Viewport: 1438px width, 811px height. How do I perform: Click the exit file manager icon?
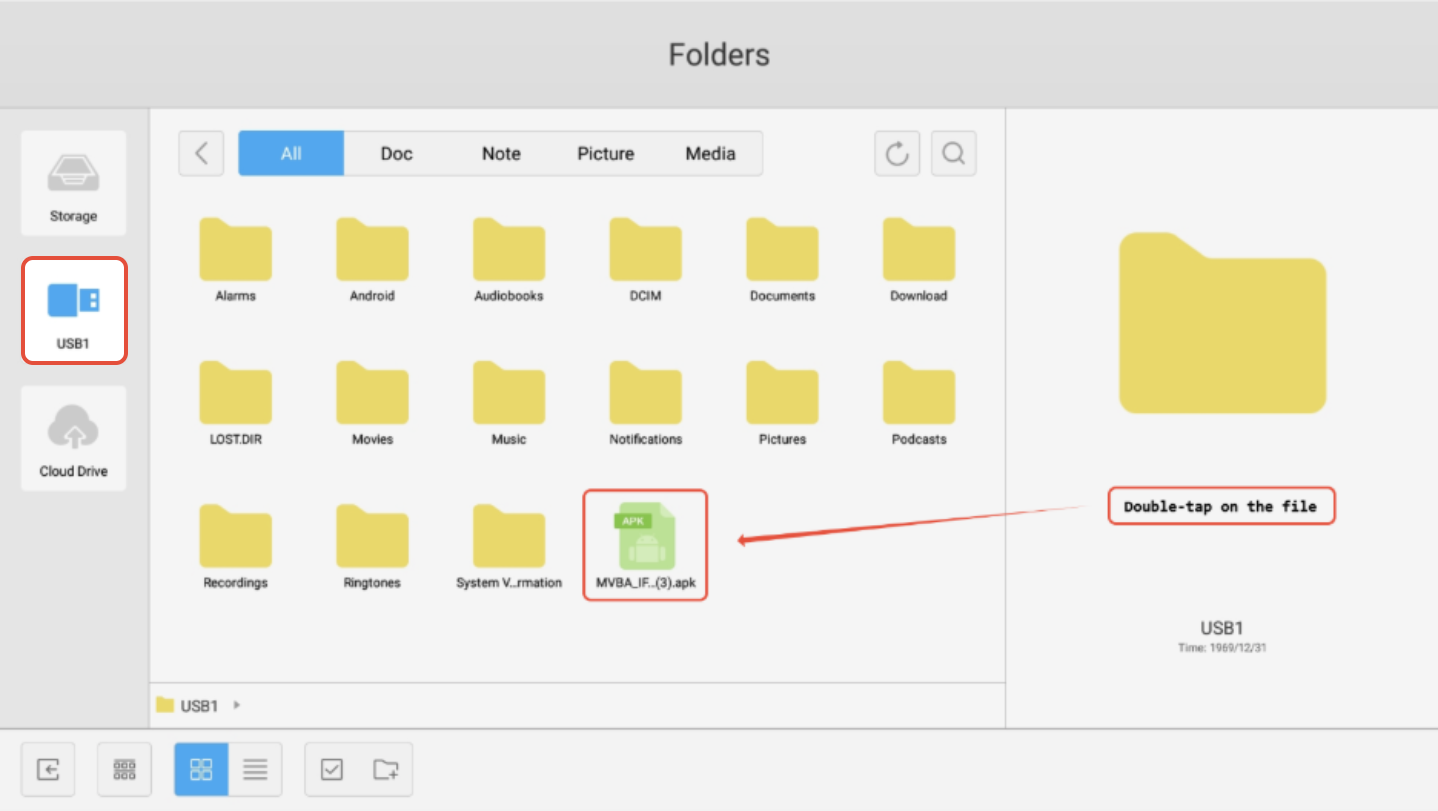tap(47, 769)
